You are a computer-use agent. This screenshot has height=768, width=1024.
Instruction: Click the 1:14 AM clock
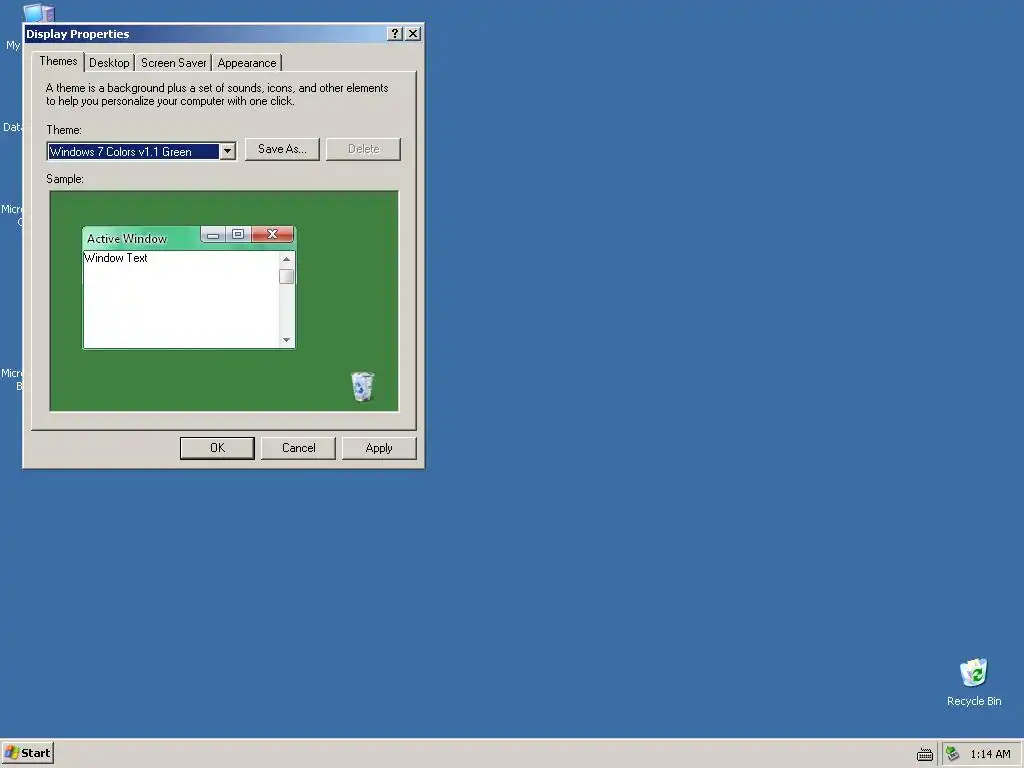(x=990, y=754)
